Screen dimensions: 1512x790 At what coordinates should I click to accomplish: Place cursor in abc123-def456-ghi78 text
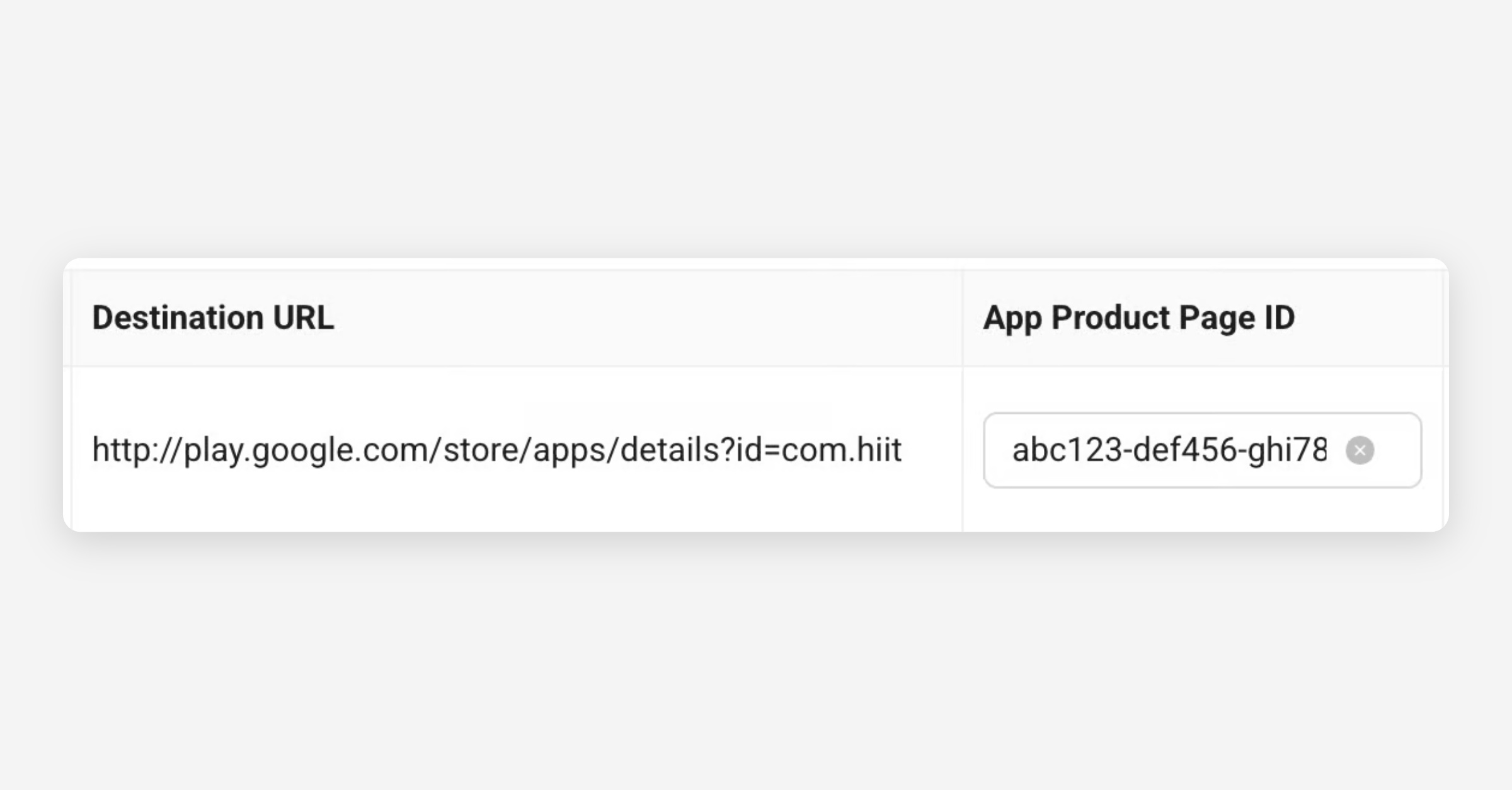1169,450
